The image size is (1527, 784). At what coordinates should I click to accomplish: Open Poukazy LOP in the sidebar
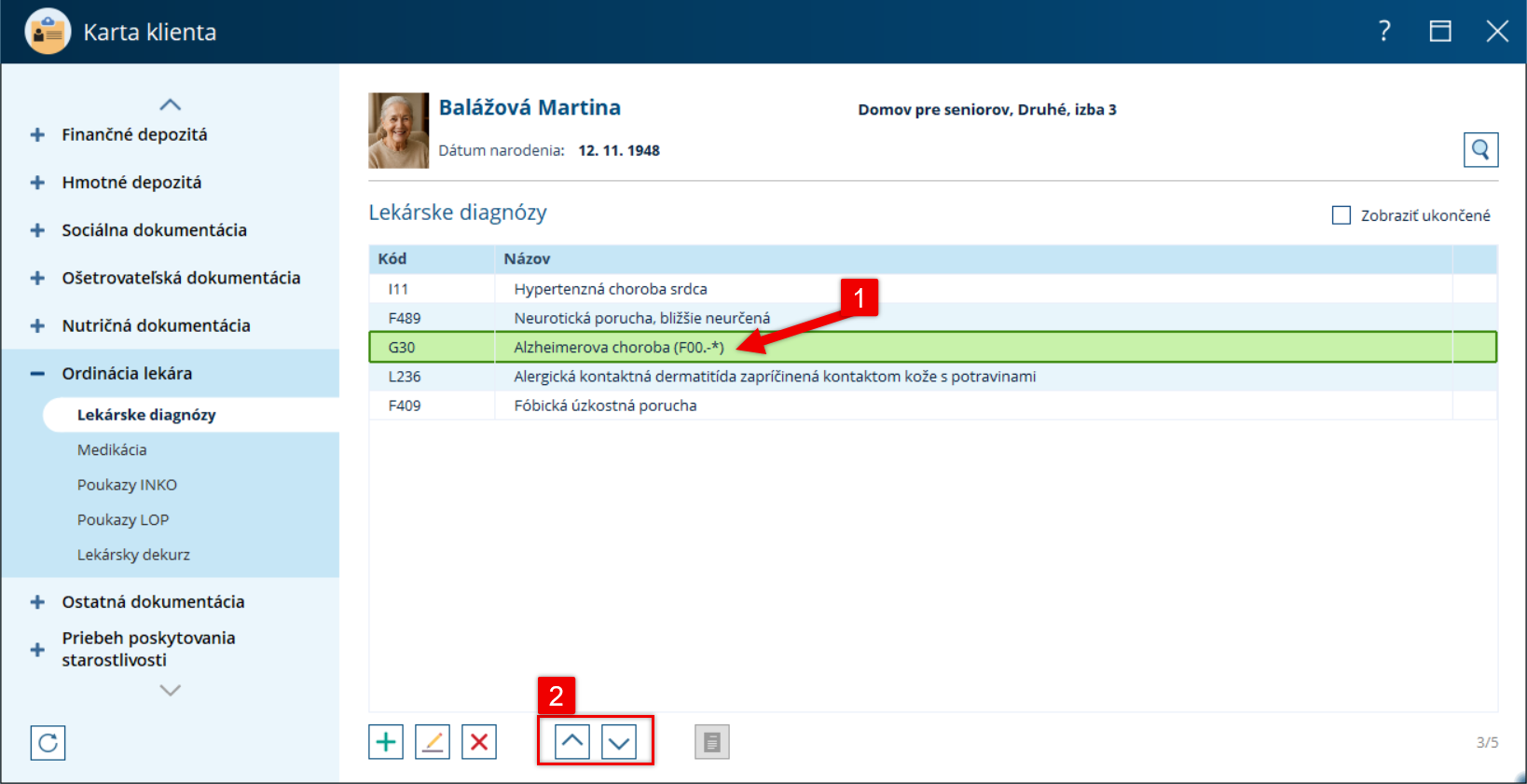pyautogui.click(x=123, y=519)
